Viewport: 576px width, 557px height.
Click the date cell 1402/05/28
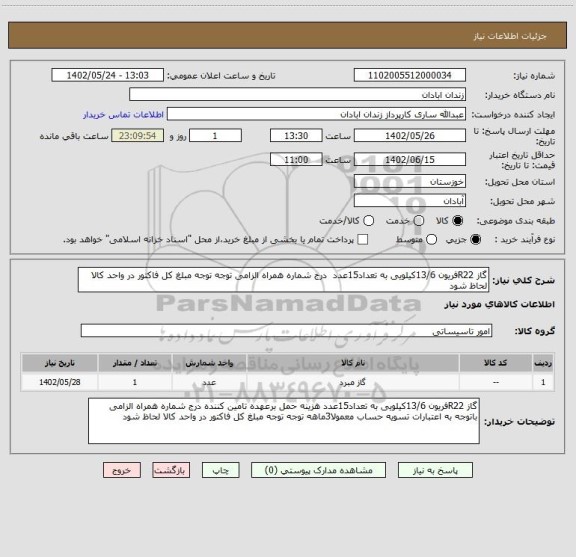tap(60, 382)
